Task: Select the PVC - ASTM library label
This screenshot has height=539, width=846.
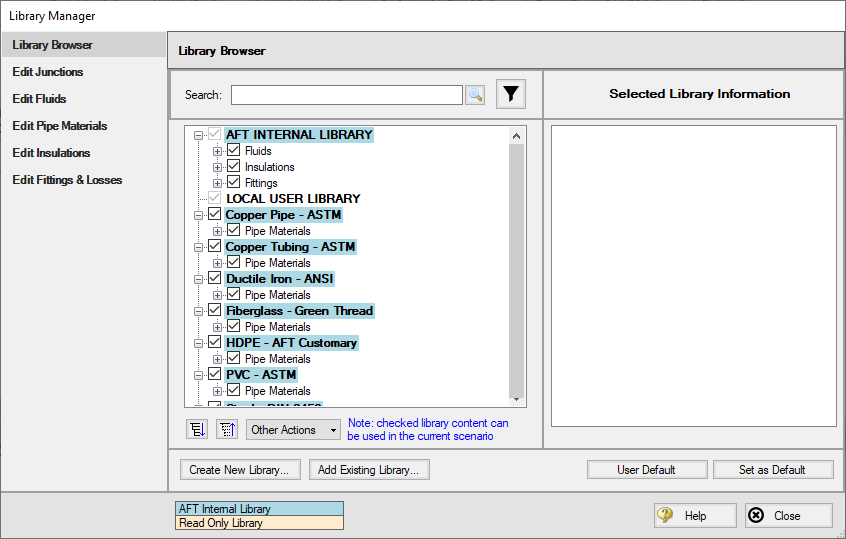Action: (261, 374)
